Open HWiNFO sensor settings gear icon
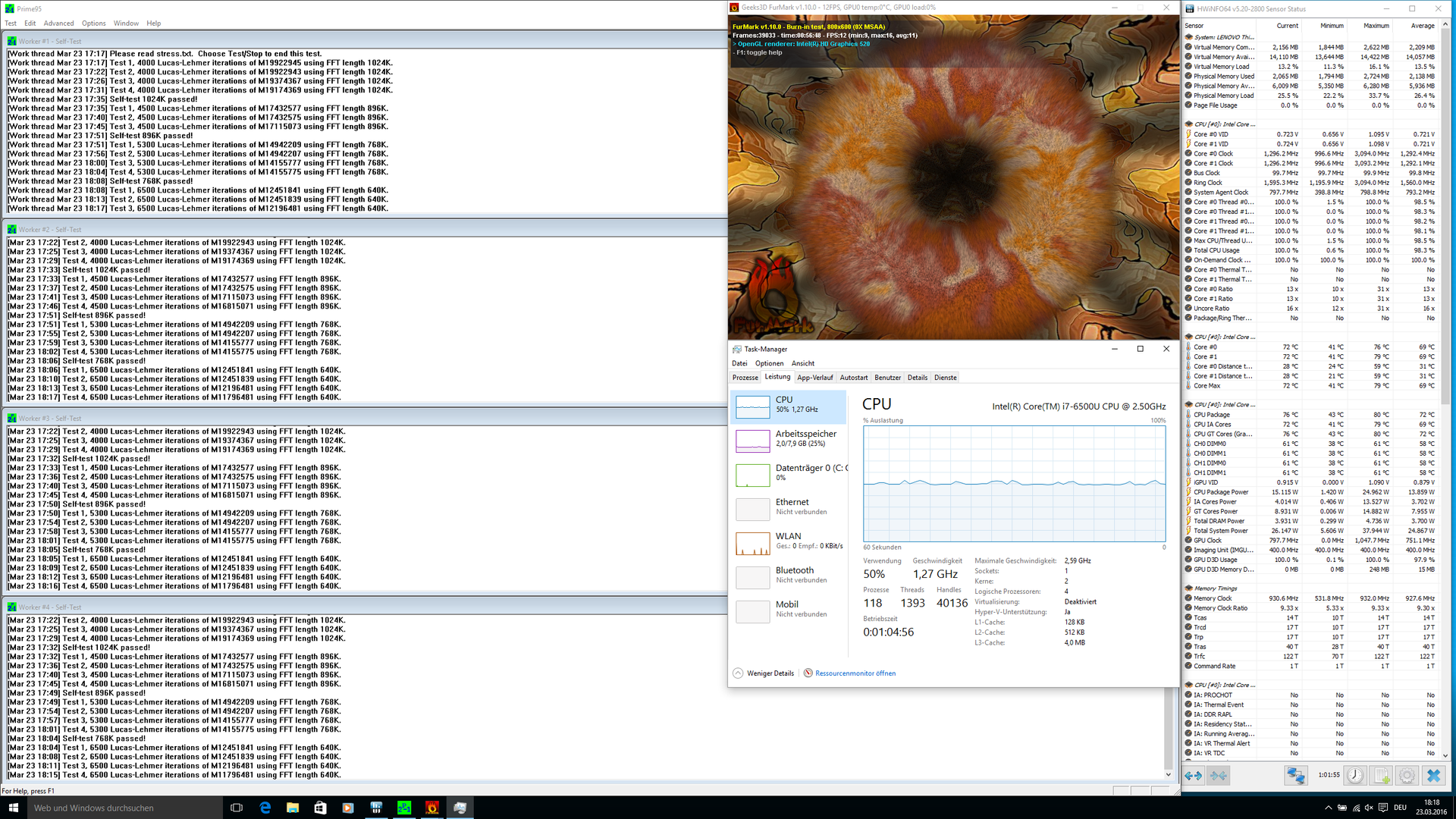1456x819 pixels. (x=1407, y=775)
